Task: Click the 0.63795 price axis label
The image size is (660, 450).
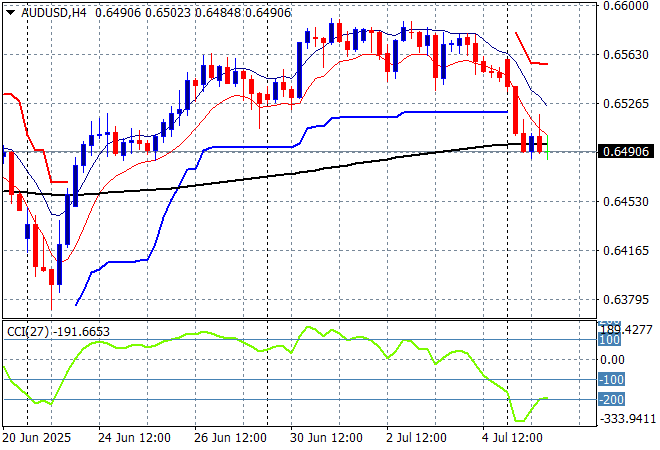Action: pyautogui.click(x=625, y=300)
